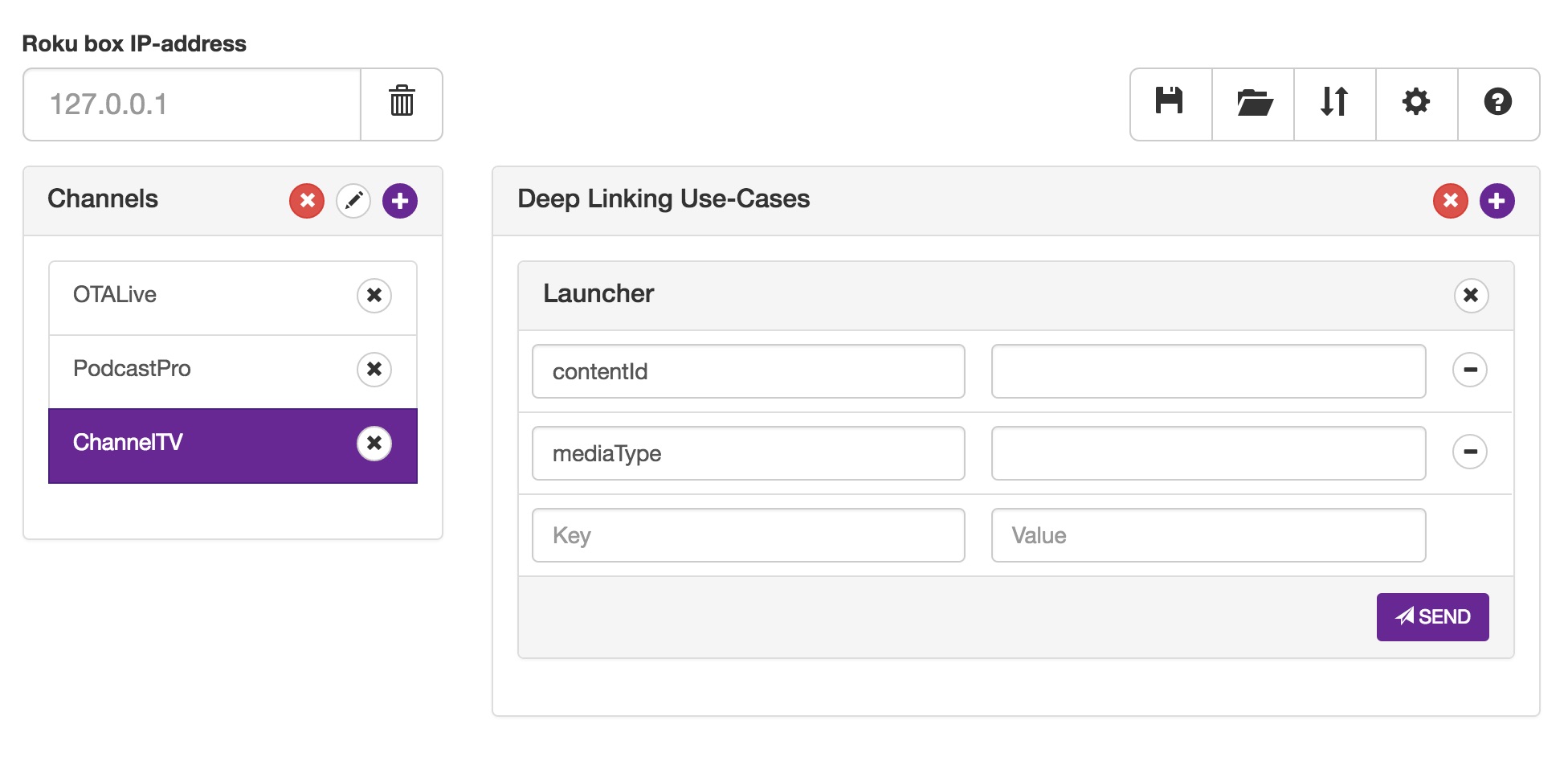Save the current configuration

[1170, 104]
